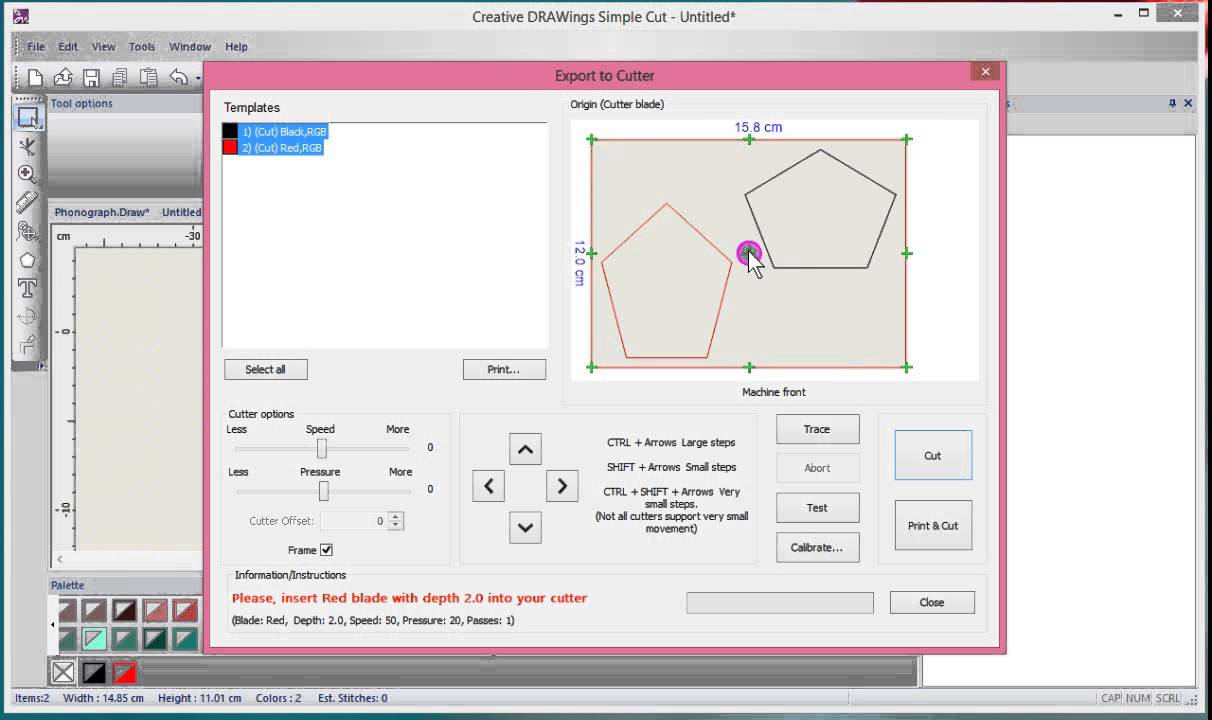The height and width of the screenshot is (720, 1212).
Task: Select the (Cut) Red,RGB template row
Action: [x=273, y=147]
